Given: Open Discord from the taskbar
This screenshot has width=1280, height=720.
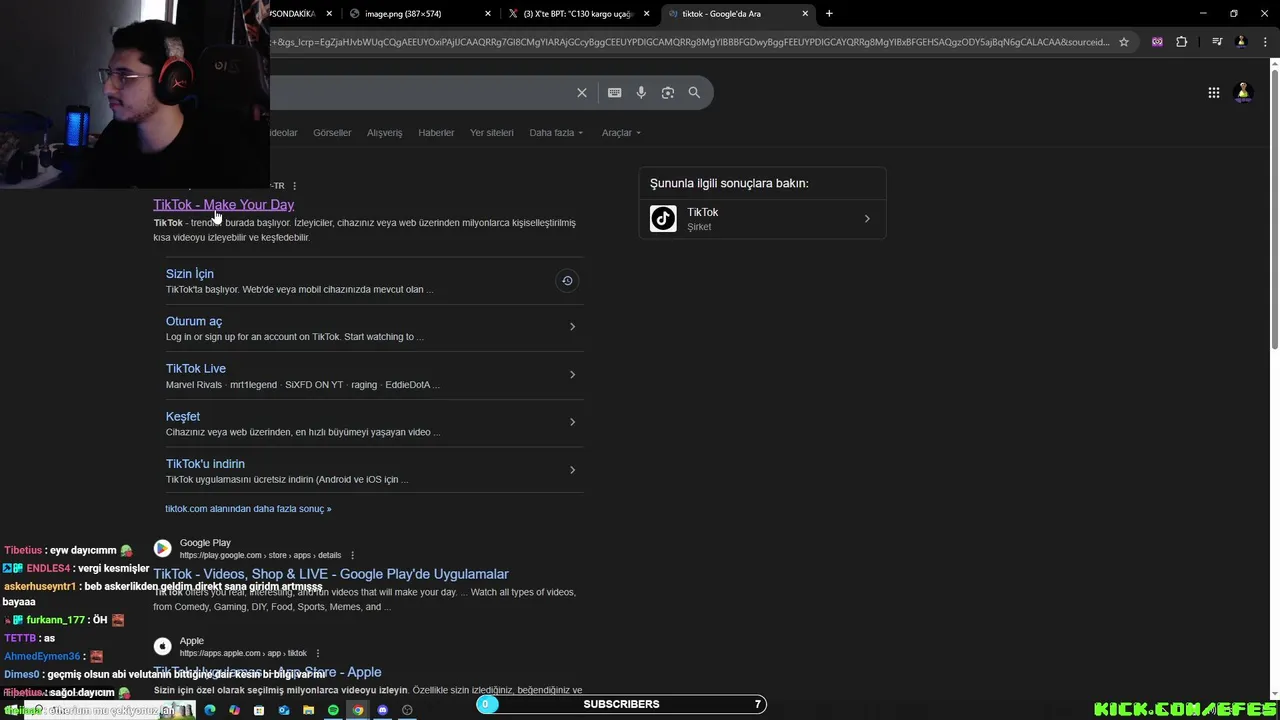Looking at the screenshot, I should pos(382,710).
